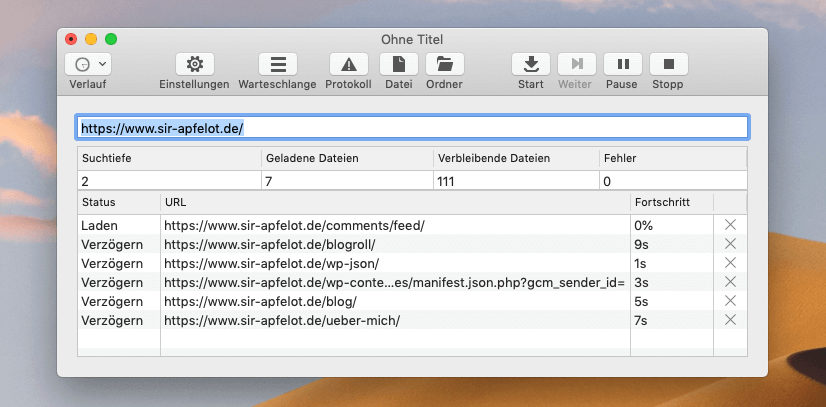
Task: Click the Verbleibende Dateien header
Action: coord(517,158)
